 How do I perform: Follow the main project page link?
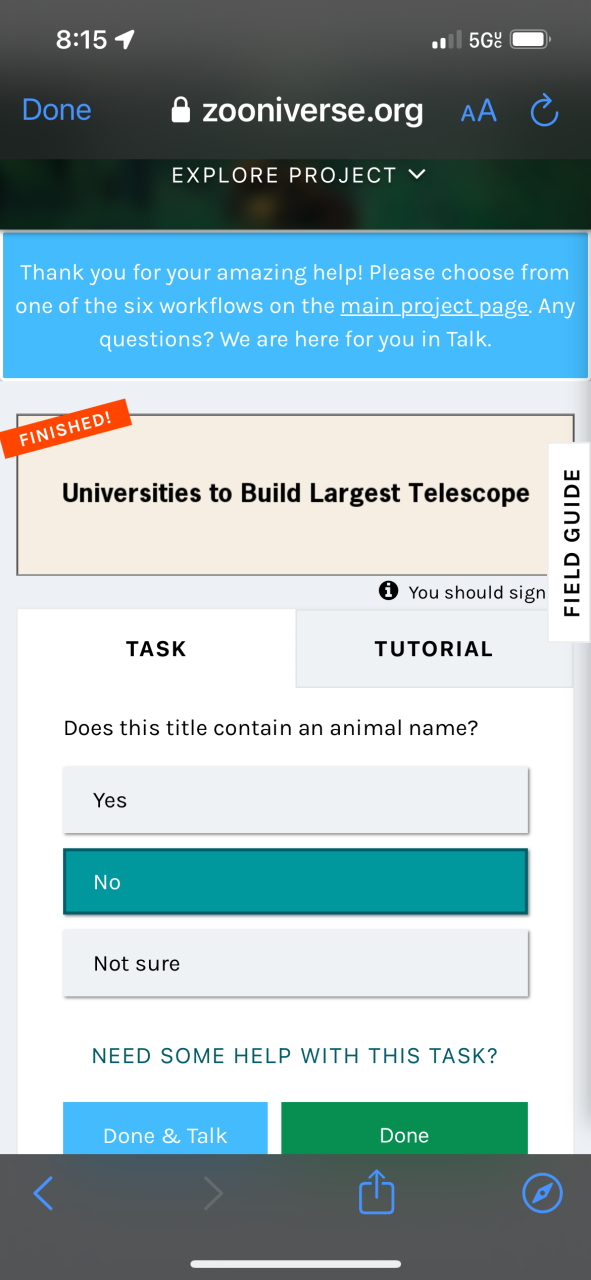click(434, 306)
